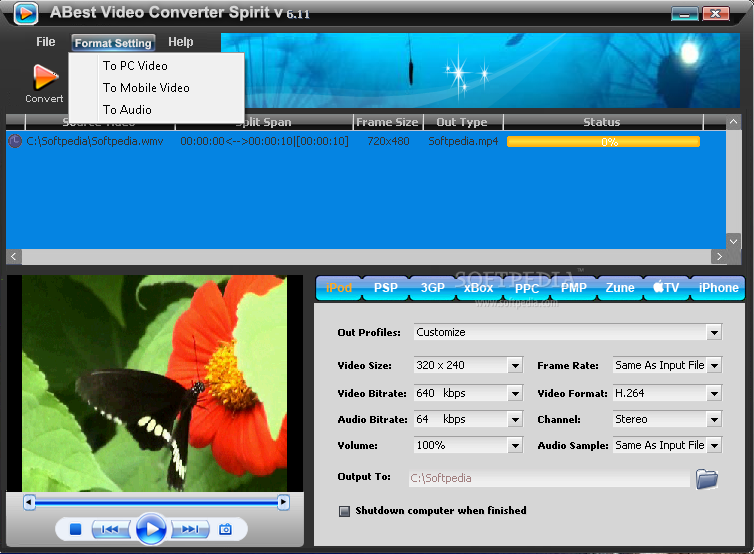Click the Softpedia.mp4 out type cell
The height and width of the screenshot is (554, 754).
tap(463, 141)
